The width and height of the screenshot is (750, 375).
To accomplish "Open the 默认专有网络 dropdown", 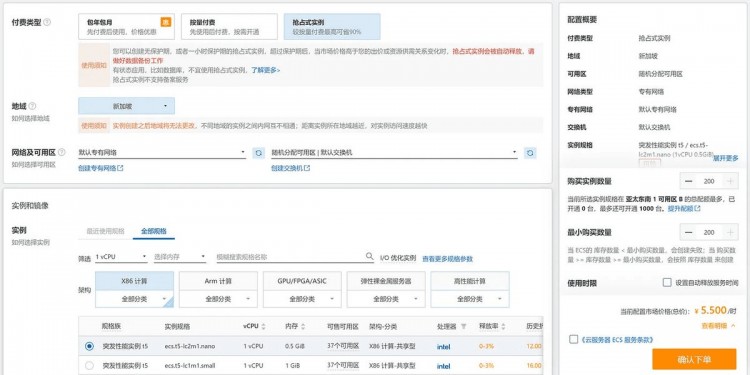I will click(x=162, y=153).
